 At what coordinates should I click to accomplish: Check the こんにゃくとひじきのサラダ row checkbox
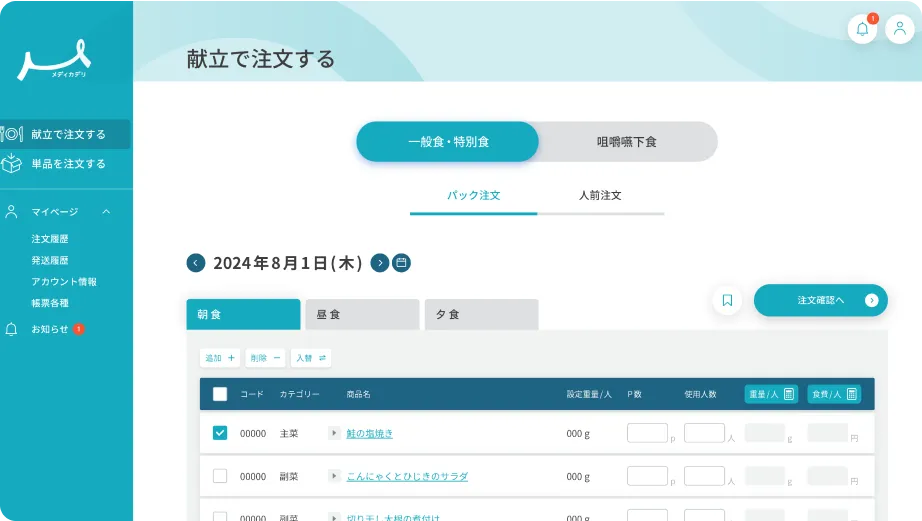220,476
